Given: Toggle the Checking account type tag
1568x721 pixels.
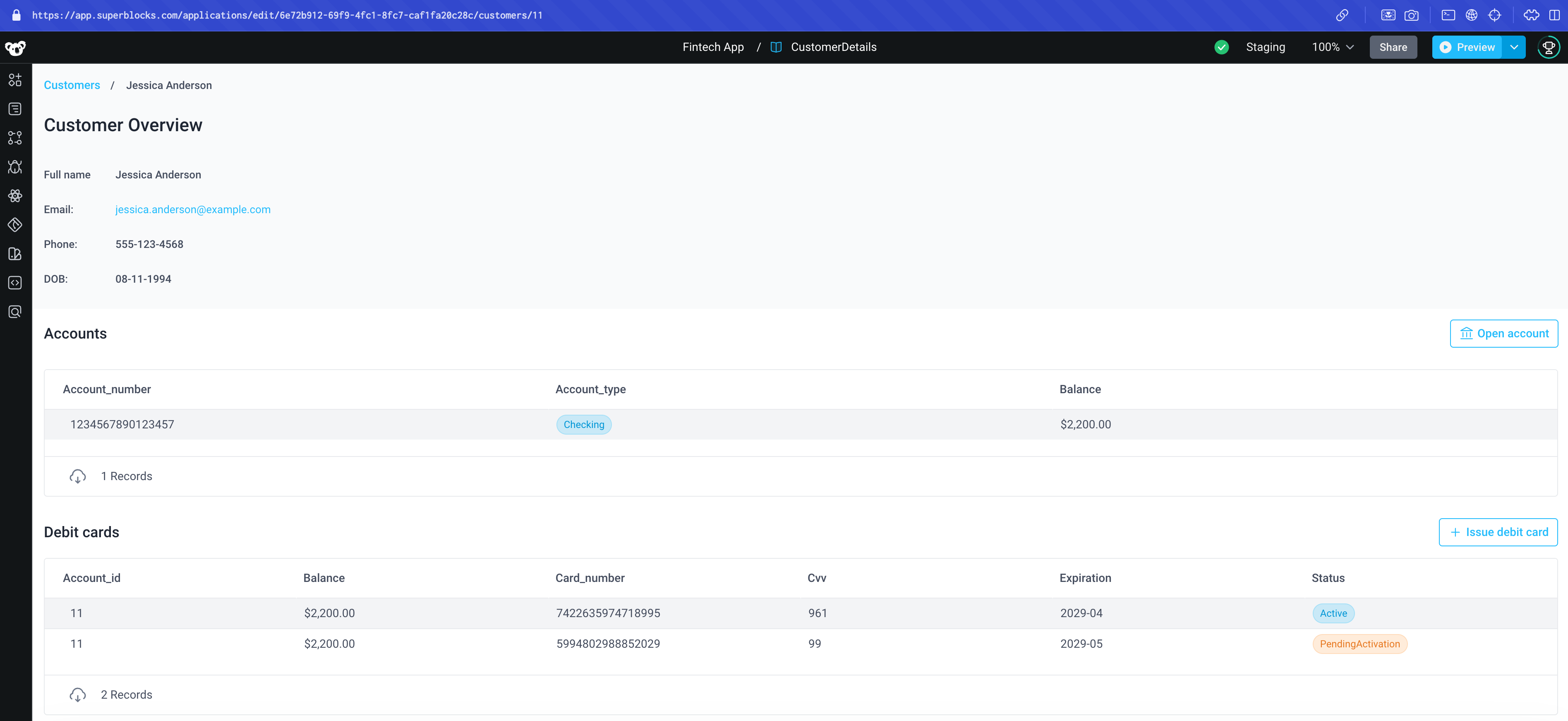Looking at the screenshot, I should [584, 424].
